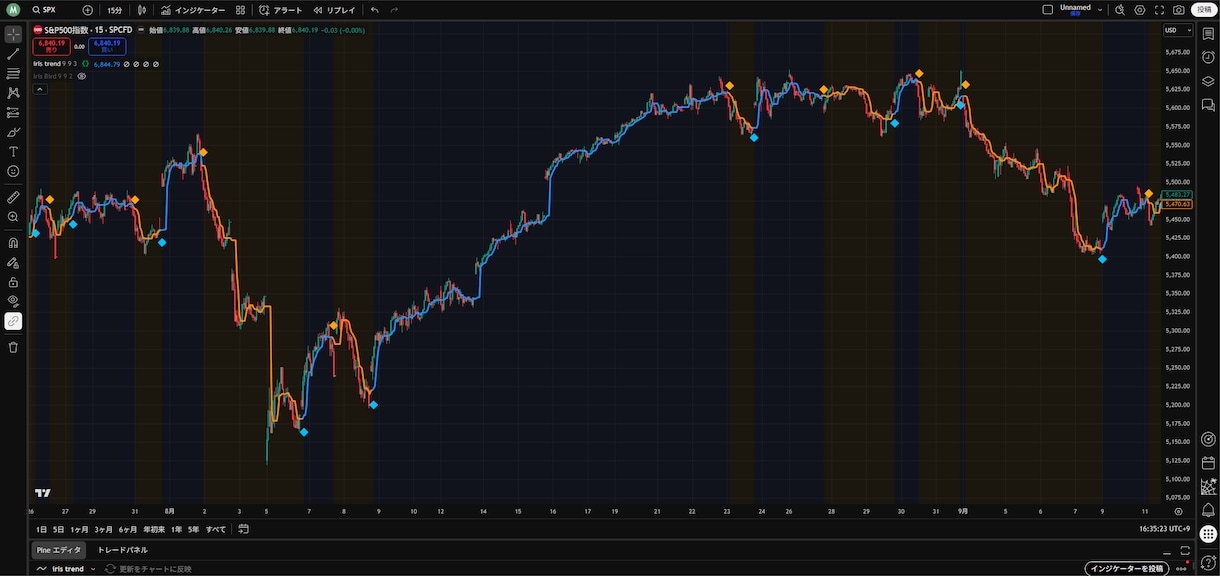
Task: Click the アラート alert button
Action: click(280, 10)
